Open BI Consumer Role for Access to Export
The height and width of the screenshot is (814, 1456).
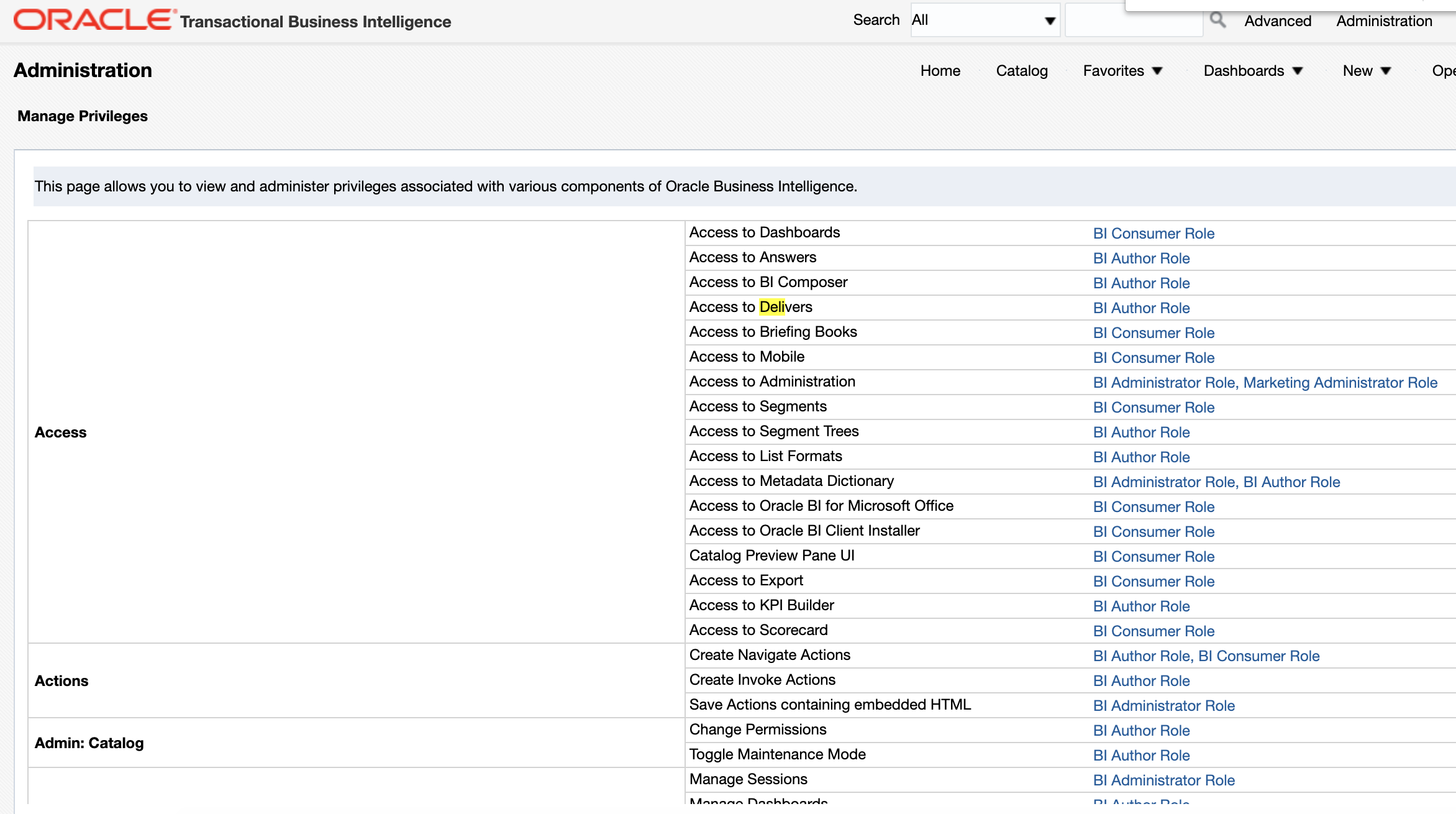[x=1153, y=582]
